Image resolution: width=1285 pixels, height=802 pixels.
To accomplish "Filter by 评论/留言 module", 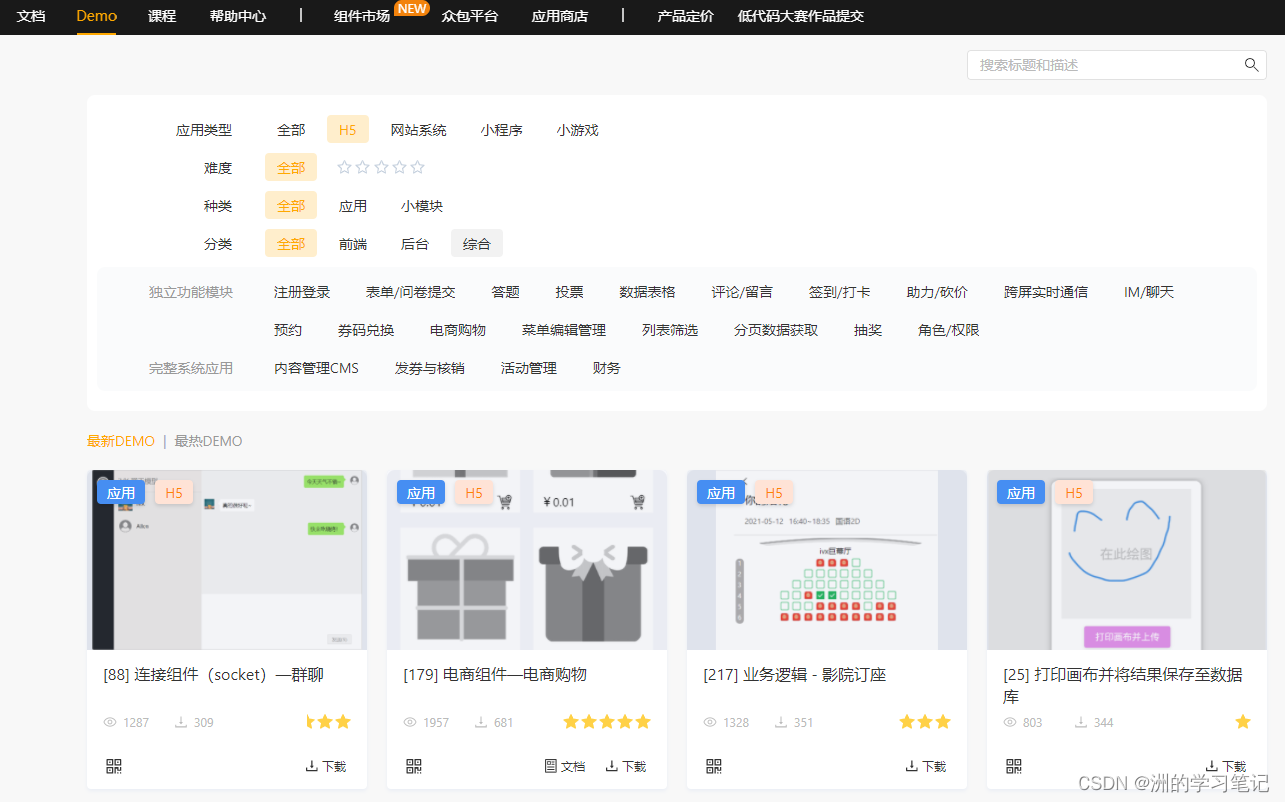I will (742, 292).
